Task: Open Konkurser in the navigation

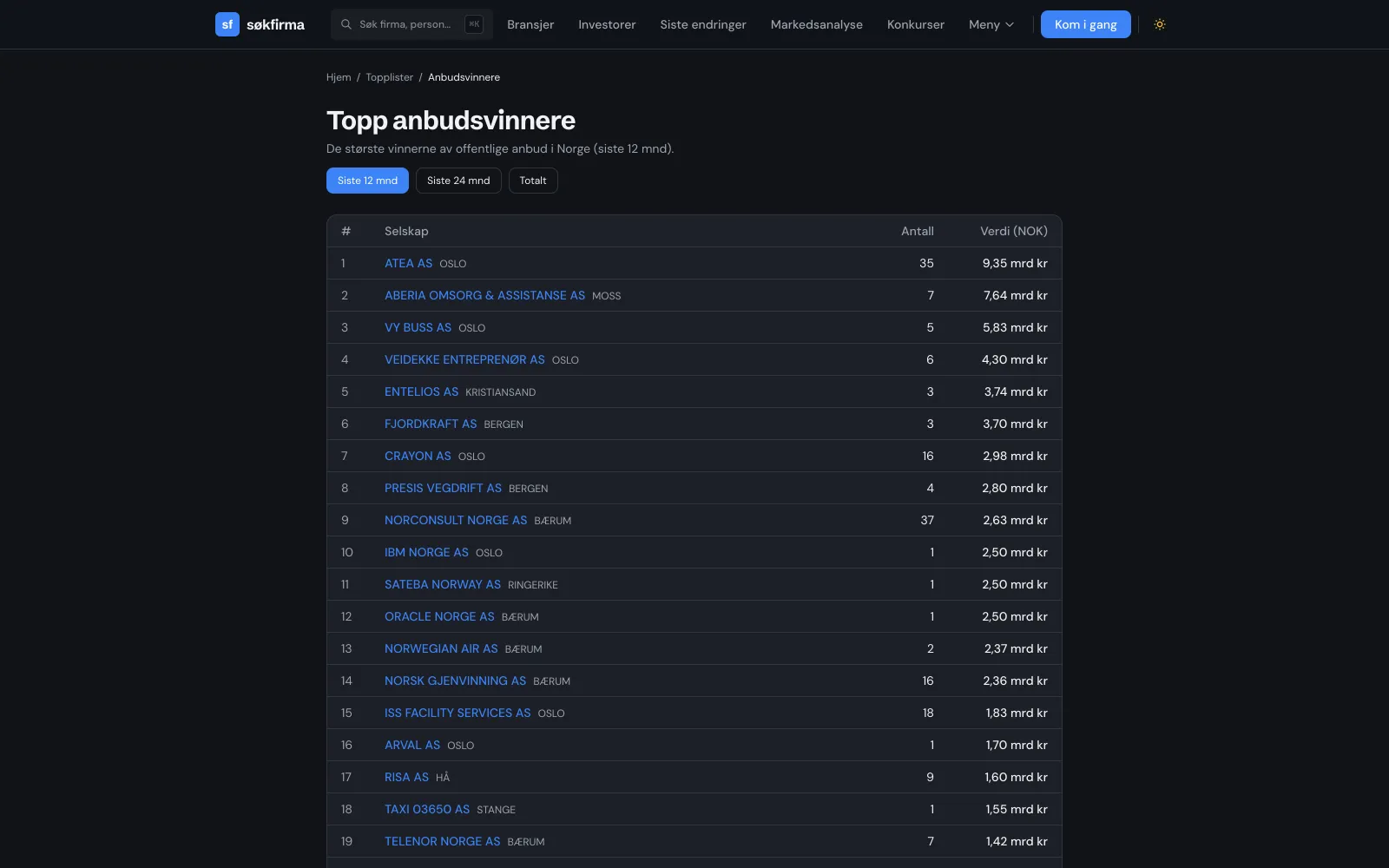Action: 916,24
